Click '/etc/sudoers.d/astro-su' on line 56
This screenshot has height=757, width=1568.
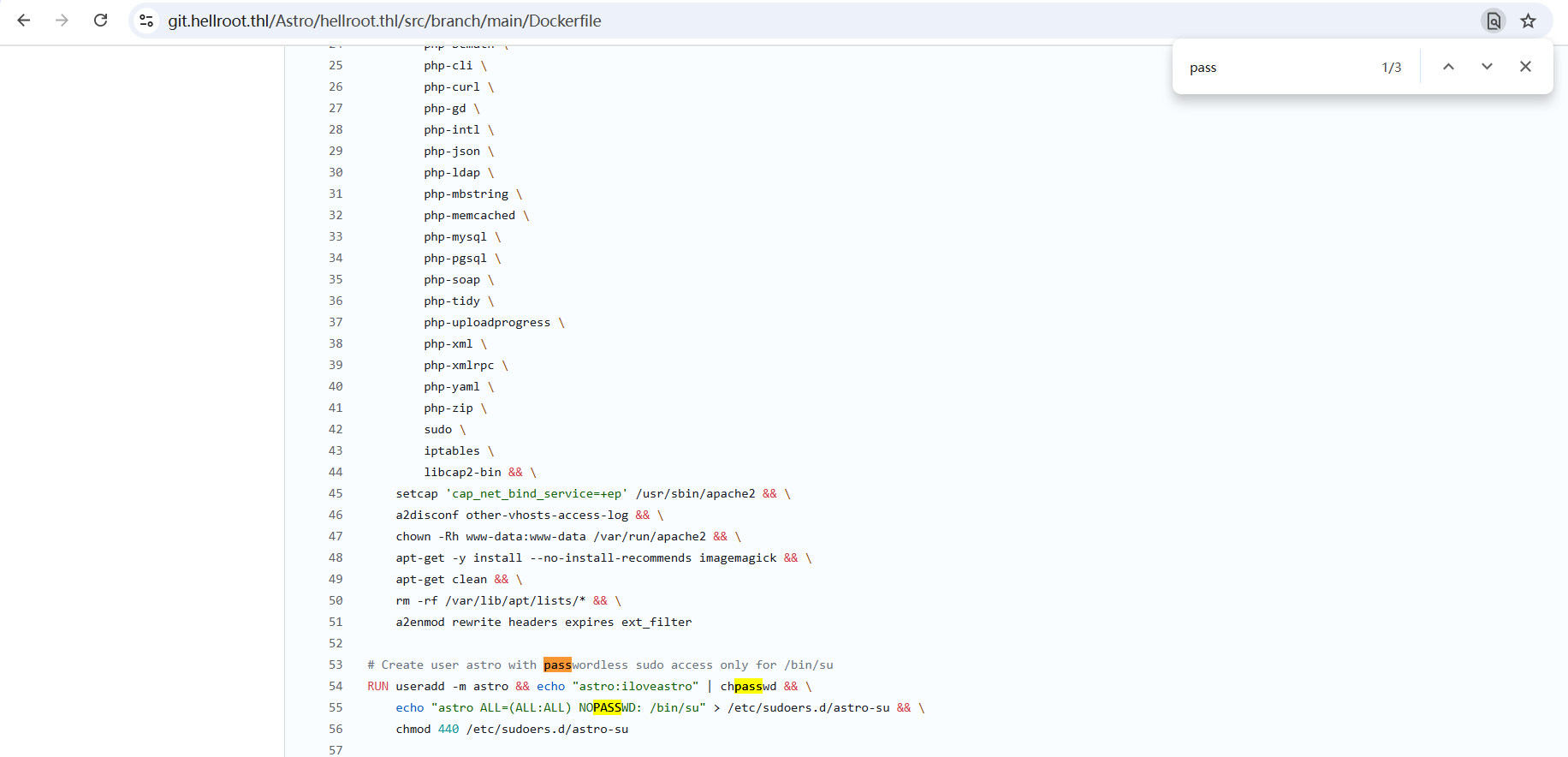547,729
